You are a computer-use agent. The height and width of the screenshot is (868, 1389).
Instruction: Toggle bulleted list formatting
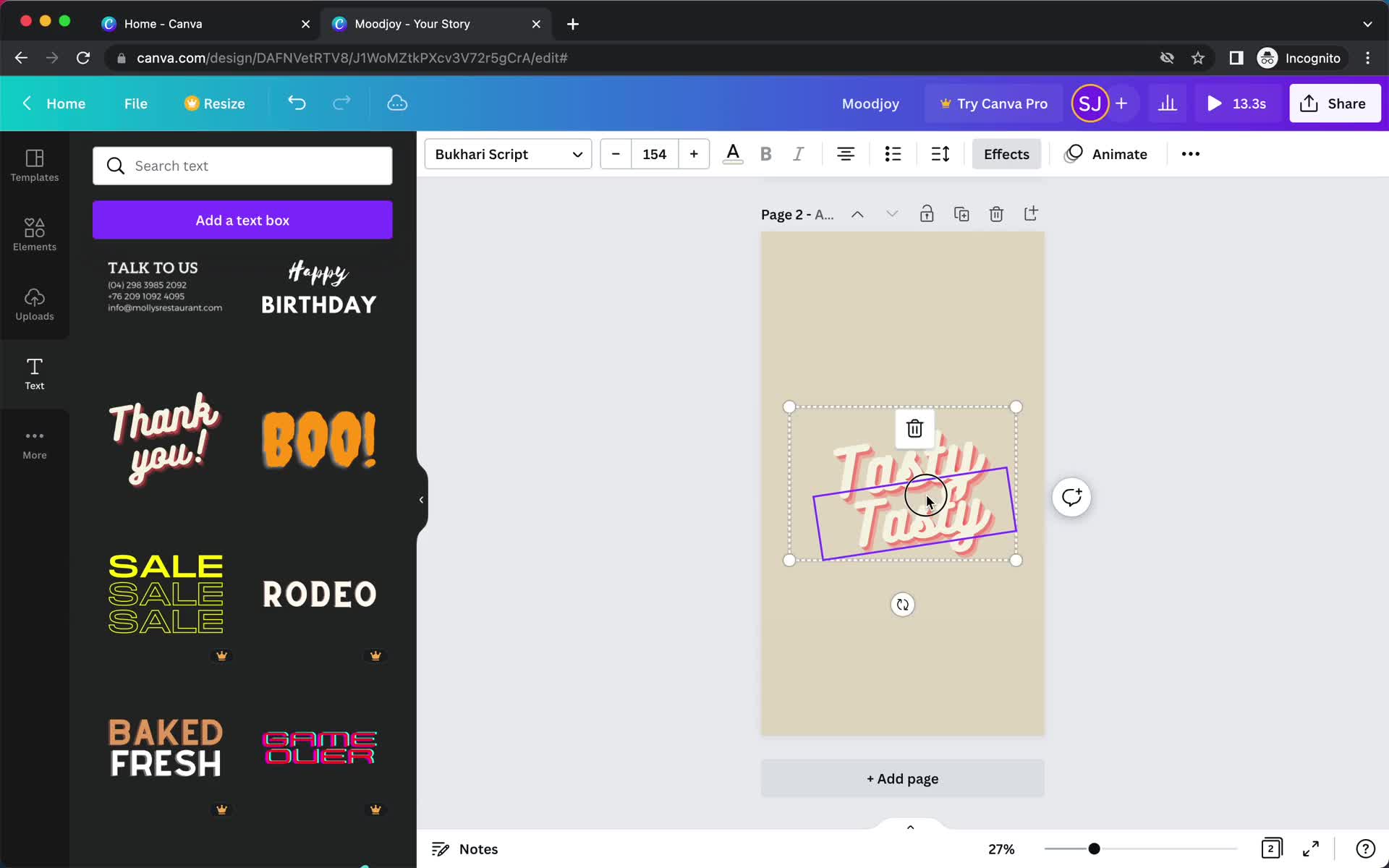pyautogui.click(x=893, y=154)
